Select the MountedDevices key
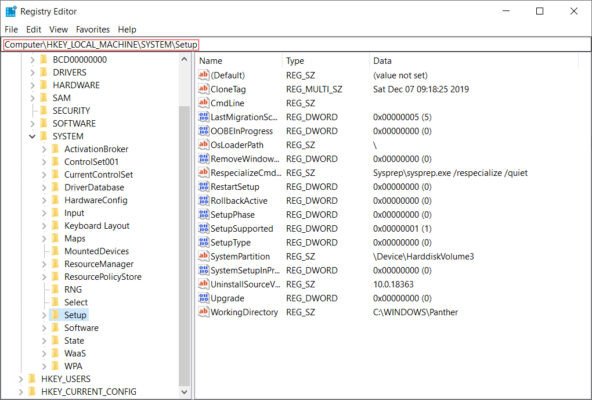The height and width of the screenshot is (400, 592). [97, 251]
